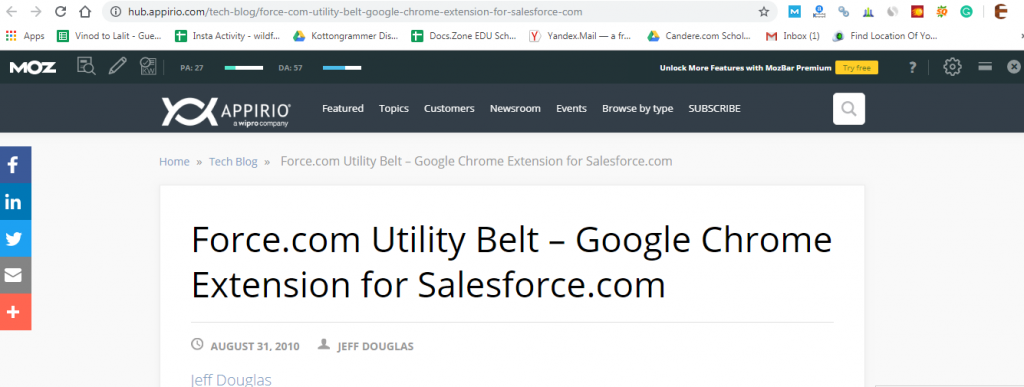Open Docs.Zone EDU bookmark

pos(464,36)
